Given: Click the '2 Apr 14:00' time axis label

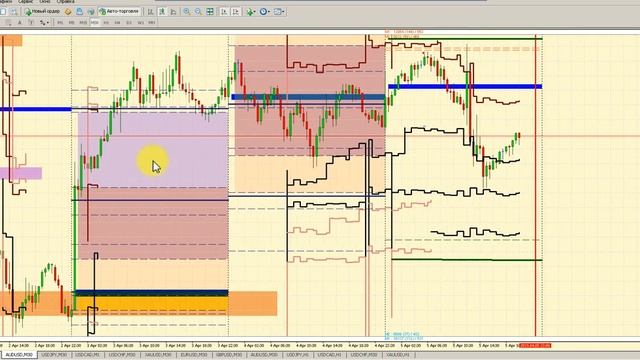Looking at the screenshot, I should (x=19, y=346).
